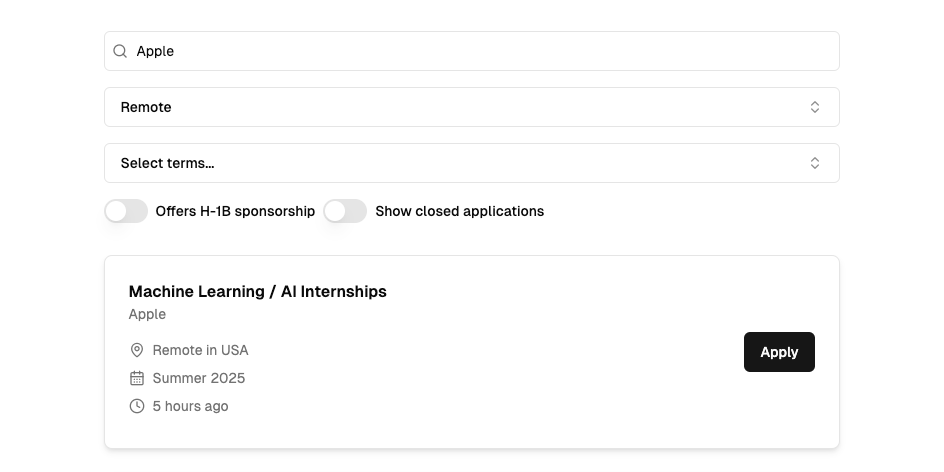Click the chevron icon in Select terms dropdown
The width and height of the screenshot is (944, 472).
815,163
